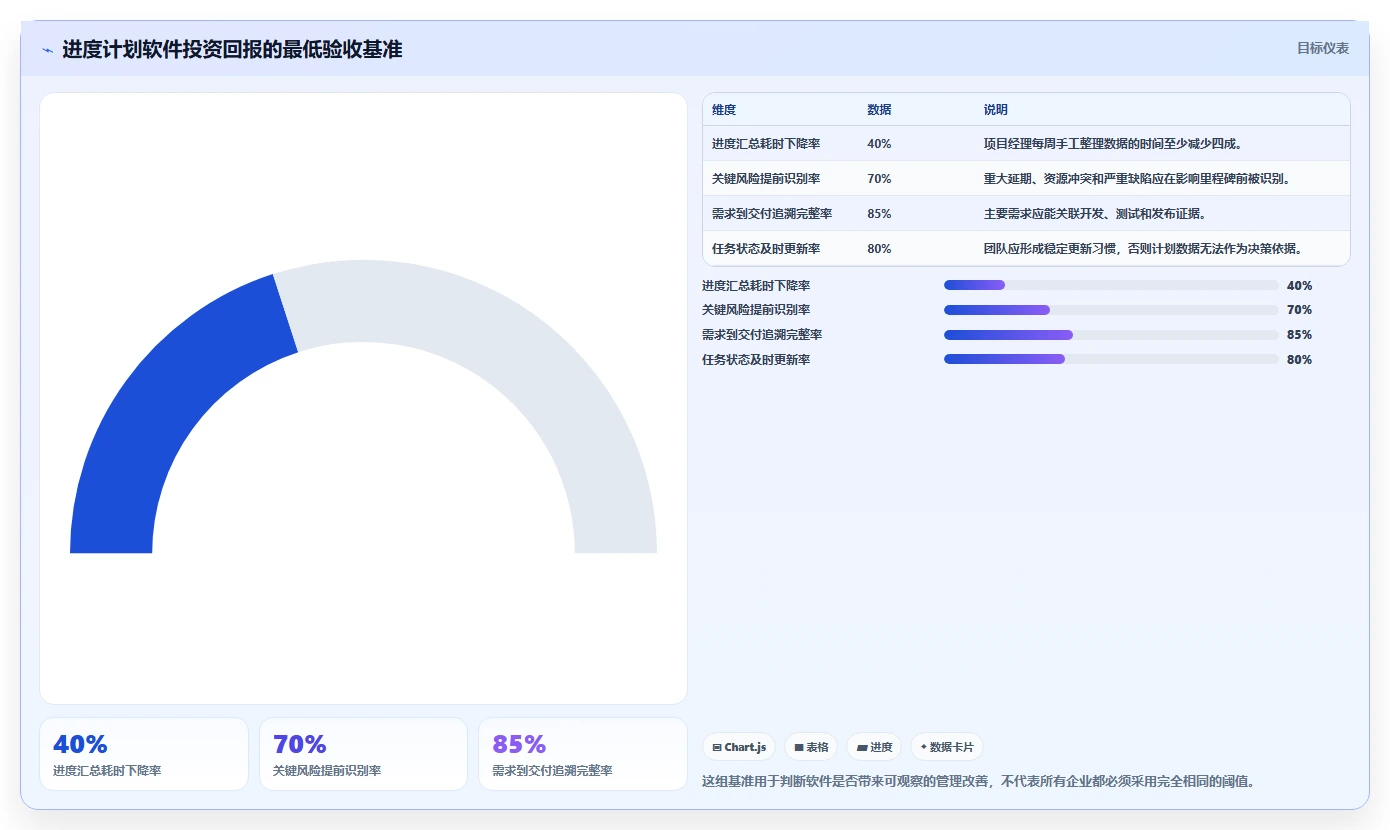
Task: Click the lightning icon beside the page title
Action: pos(48,50)
